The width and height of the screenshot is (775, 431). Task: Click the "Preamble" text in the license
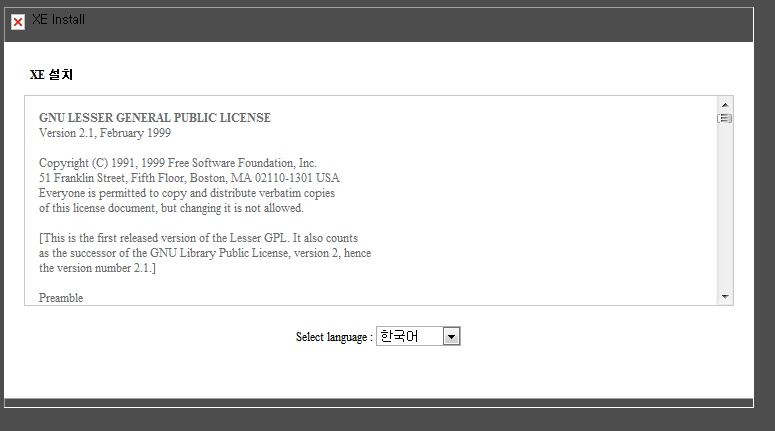coord(61,298)
